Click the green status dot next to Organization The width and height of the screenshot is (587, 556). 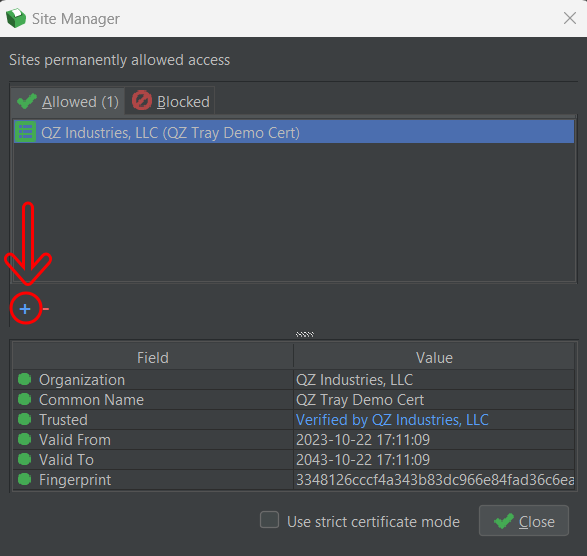tap(25, 379)
